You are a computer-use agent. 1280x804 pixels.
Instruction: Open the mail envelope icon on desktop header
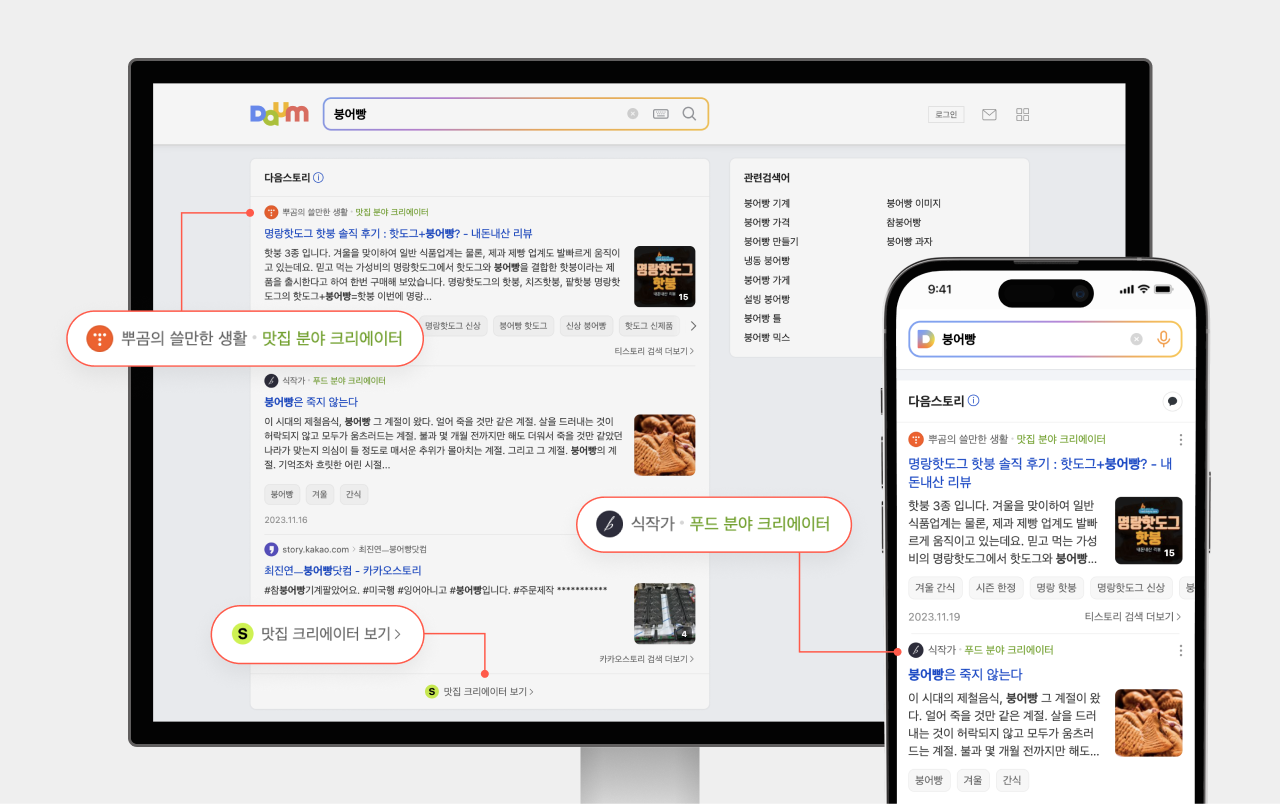(989, 115)
